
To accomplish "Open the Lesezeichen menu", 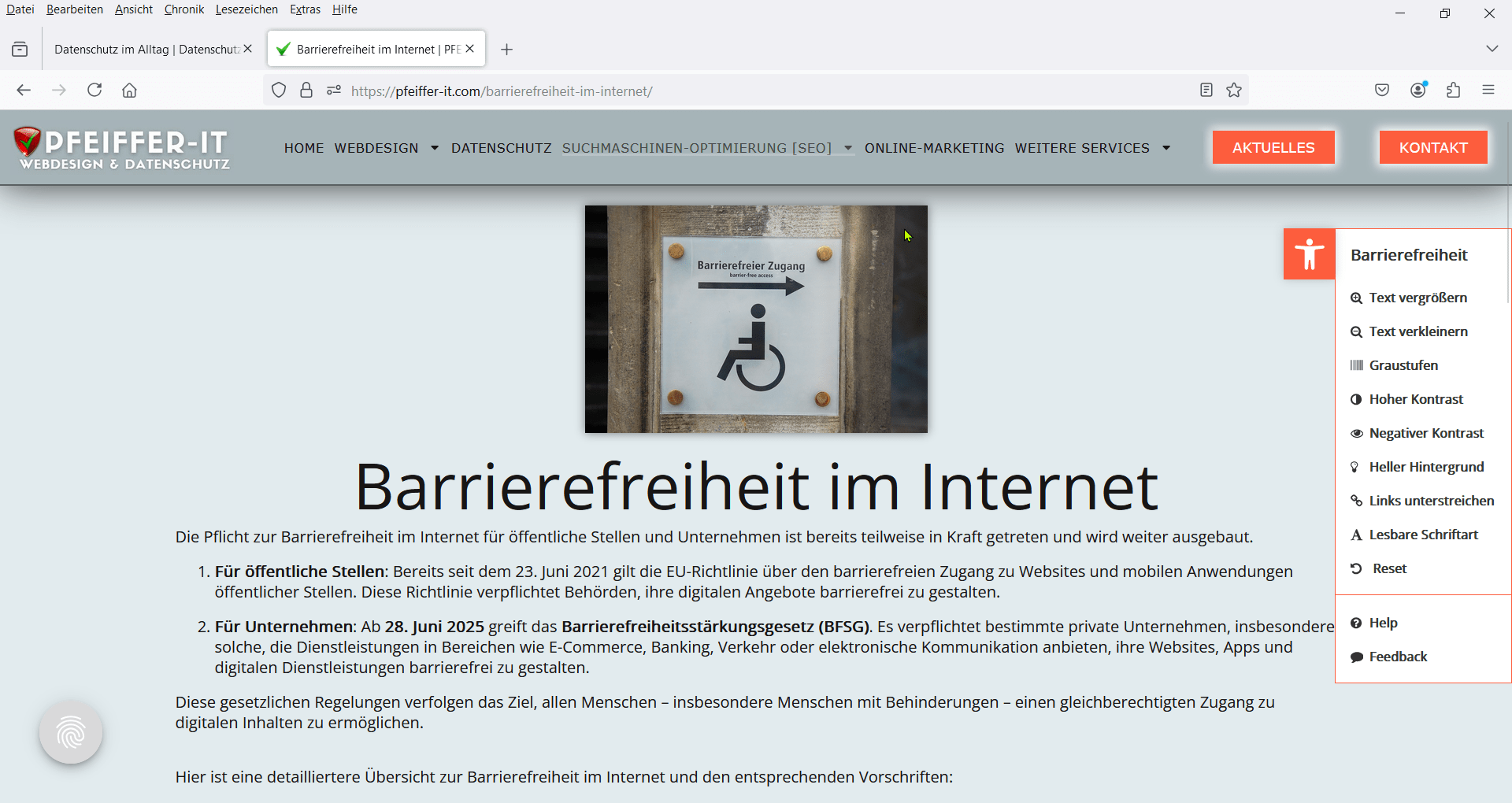I will pyautogui.click(x=246, y=9).
